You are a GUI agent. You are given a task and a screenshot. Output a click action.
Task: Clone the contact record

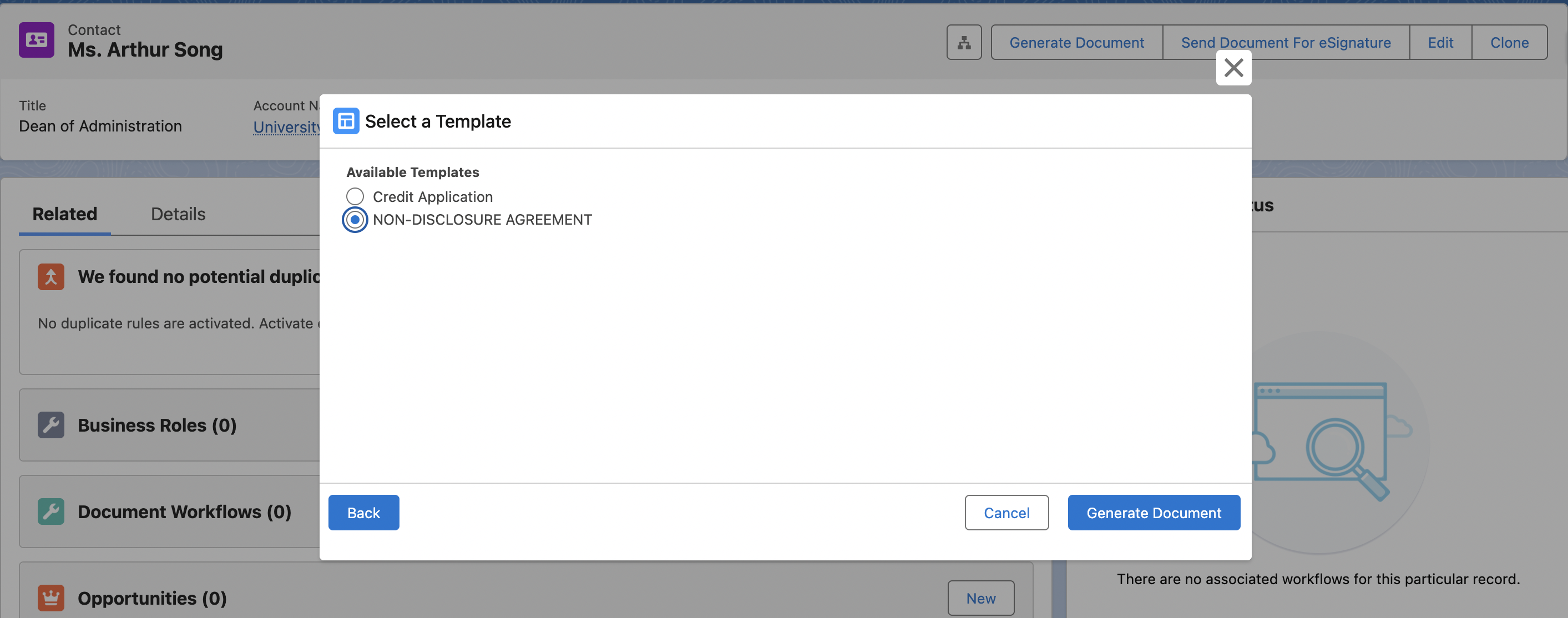coord(1509,43)
